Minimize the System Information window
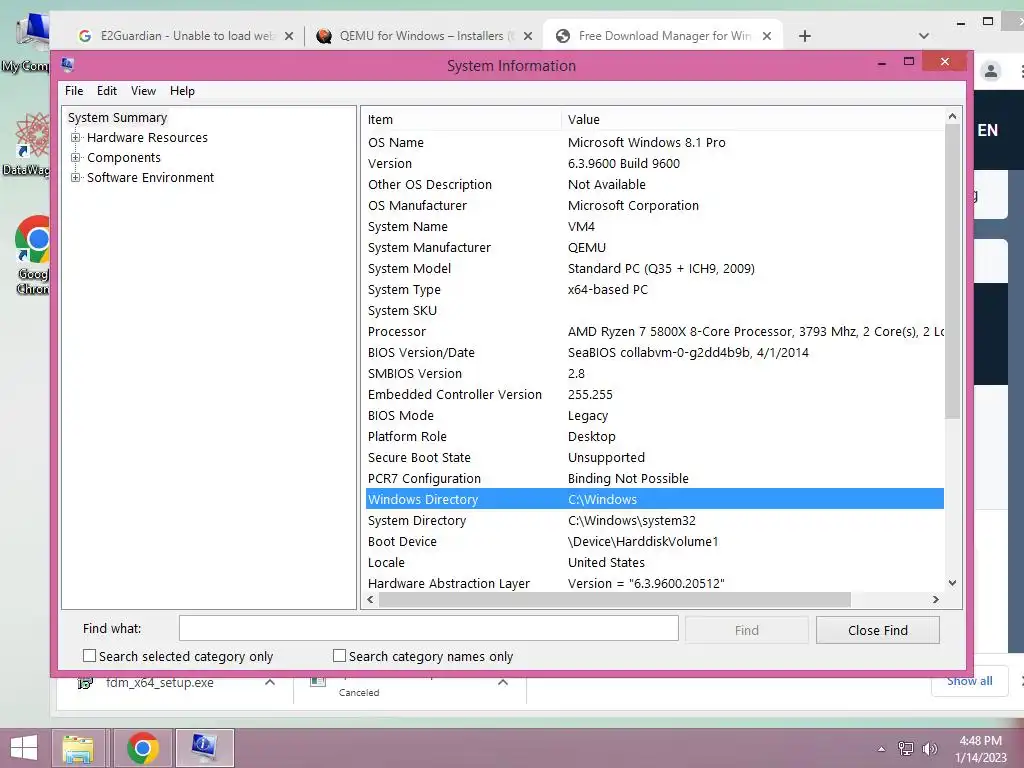1024x768 pixels. (x=882, y=63)
